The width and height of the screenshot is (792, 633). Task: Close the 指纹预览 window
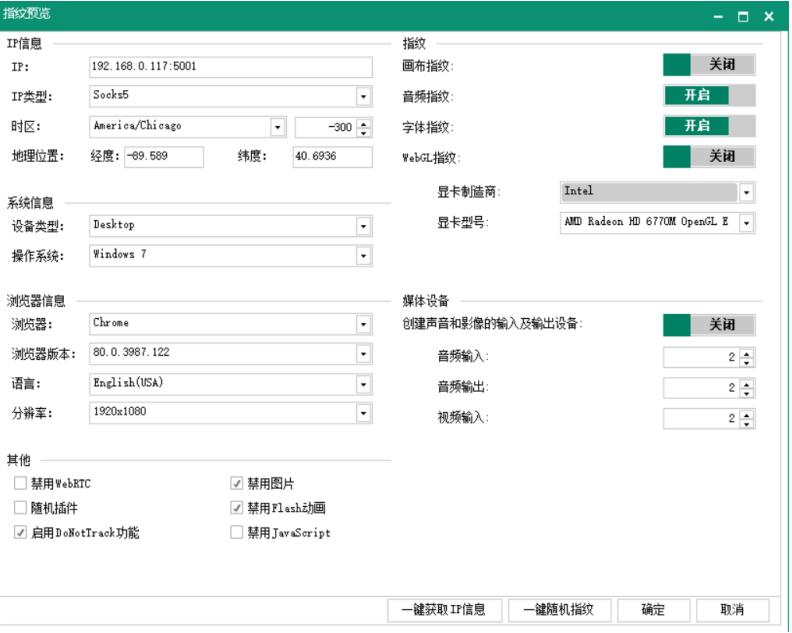point(769,17)
